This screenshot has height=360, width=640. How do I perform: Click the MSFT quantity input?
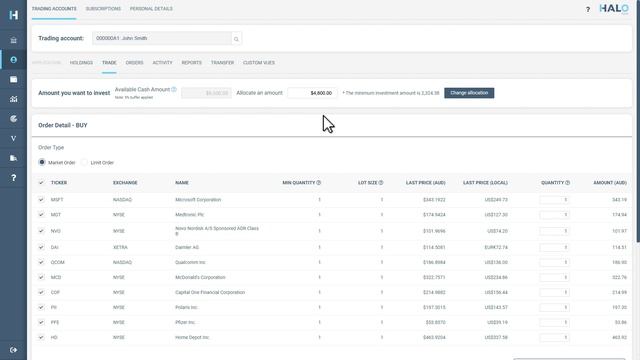click(x=554, y=200)
